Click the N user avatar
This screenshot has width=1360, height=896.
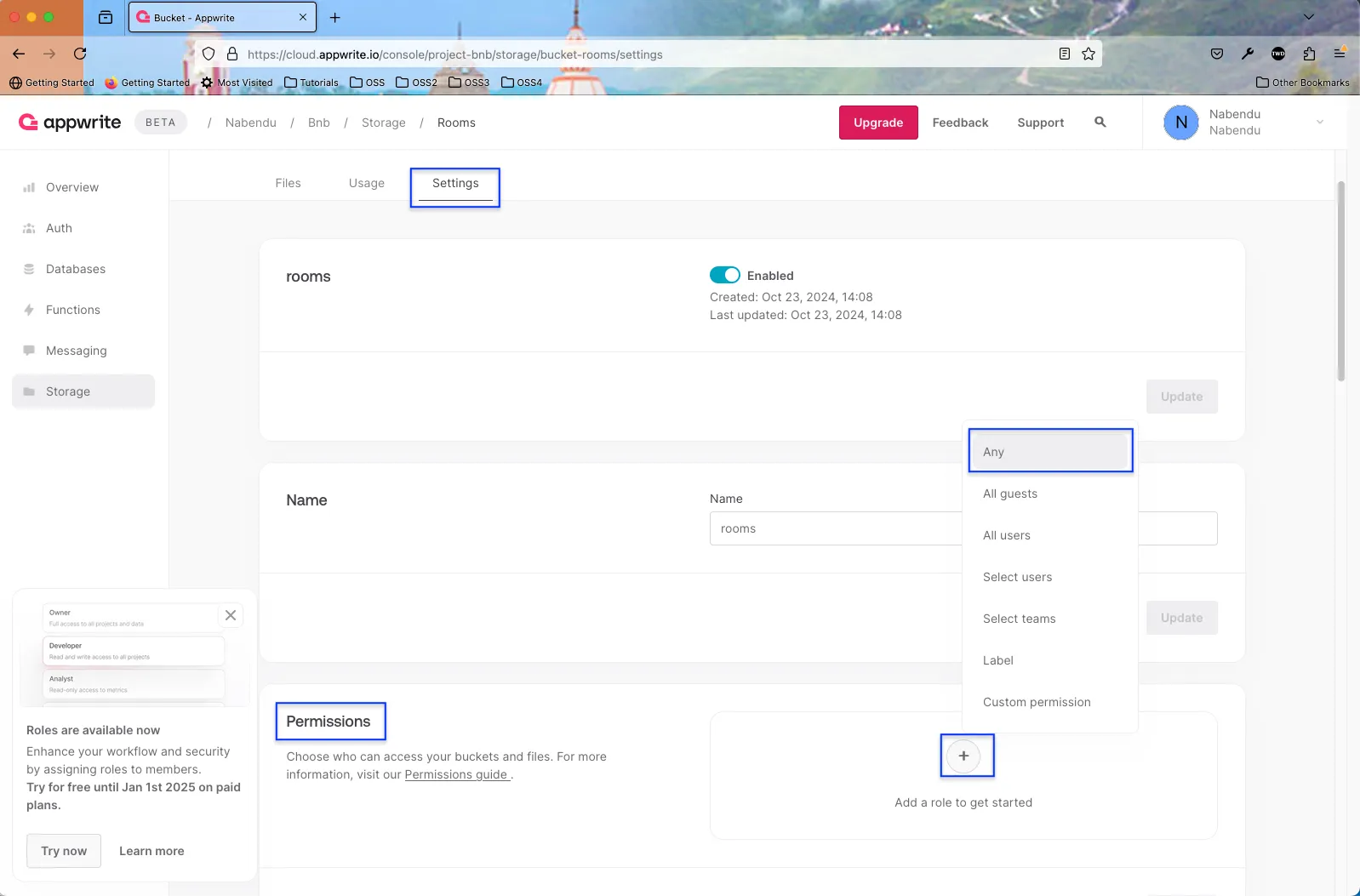tap(1181, 123)
